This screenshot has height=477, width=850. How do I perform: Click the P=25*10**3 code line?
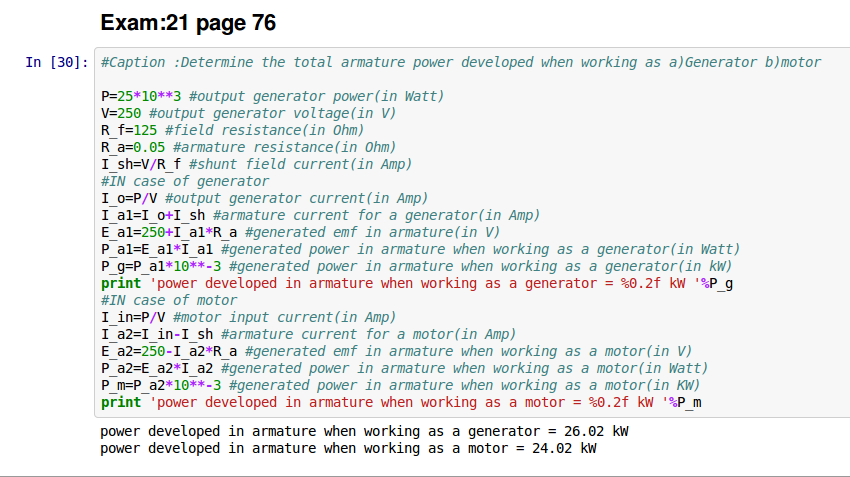(x=272, y=96)
